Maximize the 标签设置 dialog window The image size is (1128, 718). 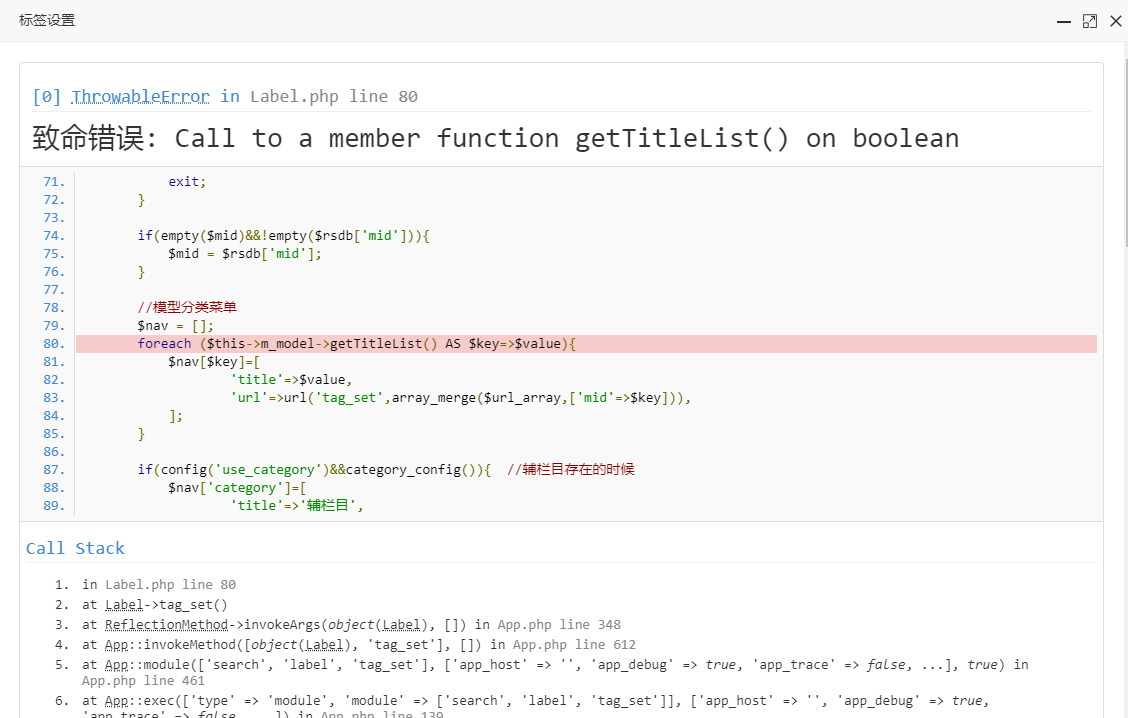[1090, 21]
